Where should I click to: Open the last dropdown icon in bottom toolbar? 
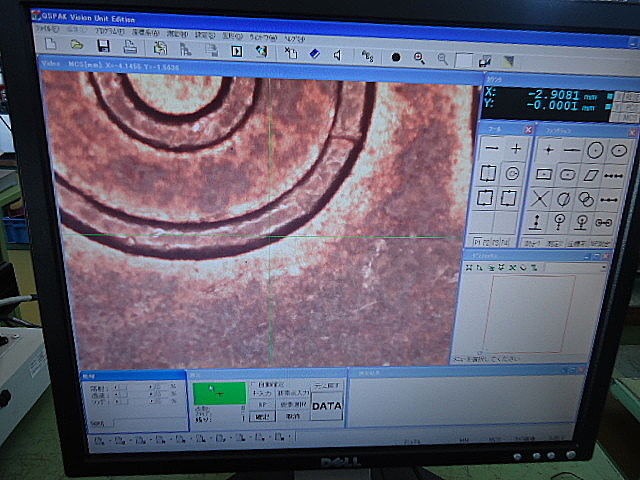click(281, 438)
